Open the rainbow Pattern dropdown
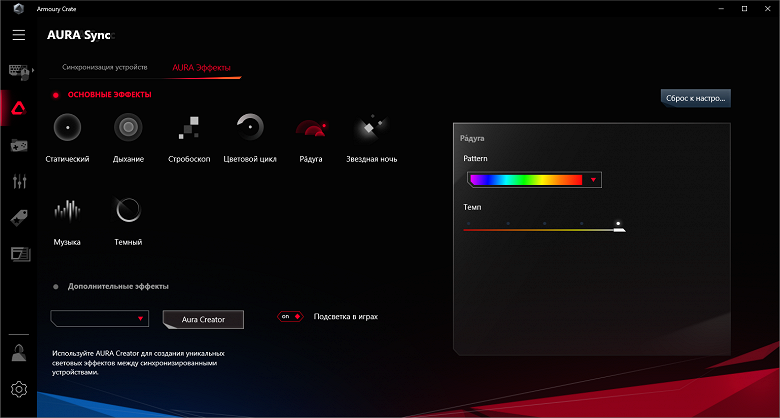780x418 pixels. coord(534,180)
